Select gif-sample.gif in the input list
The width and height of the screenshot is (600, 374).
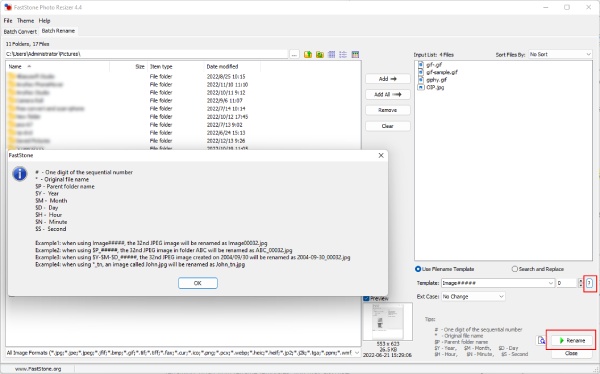click(x=442, y=72)
